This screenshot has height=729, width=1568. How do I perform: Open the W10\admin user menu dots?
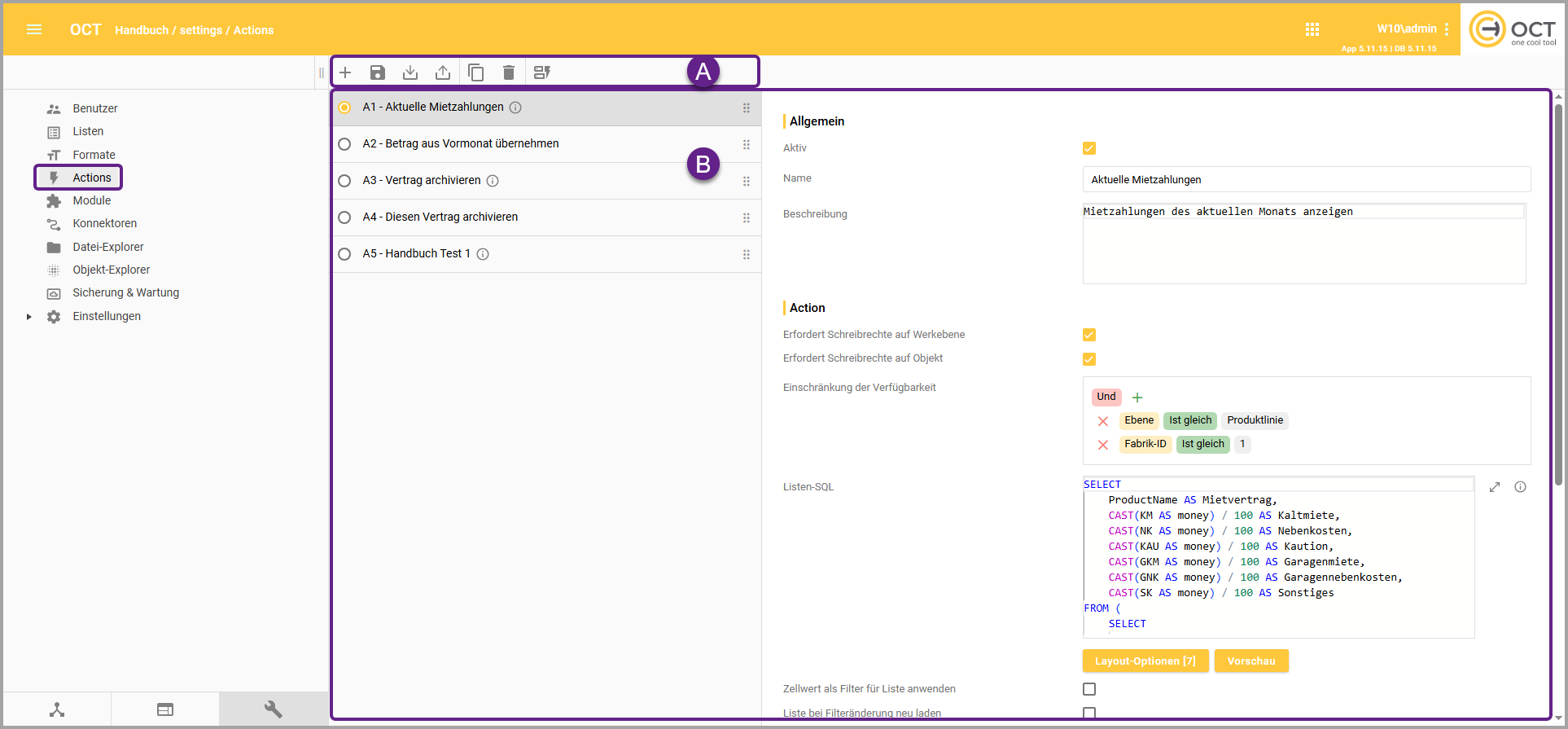1447,29
